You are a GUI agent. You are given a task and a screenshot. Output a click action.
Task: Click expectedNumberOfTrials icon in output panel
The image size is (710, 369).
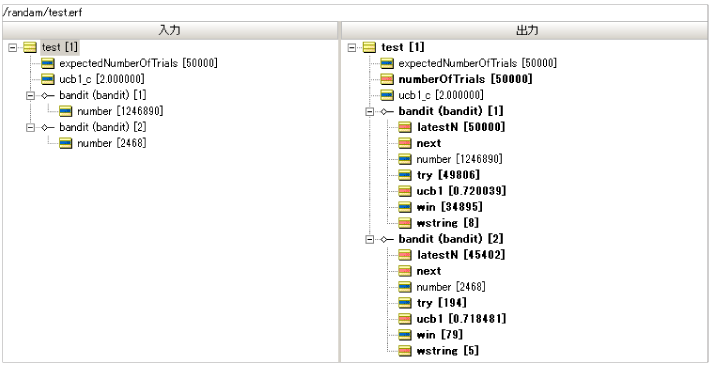[387, 63]
